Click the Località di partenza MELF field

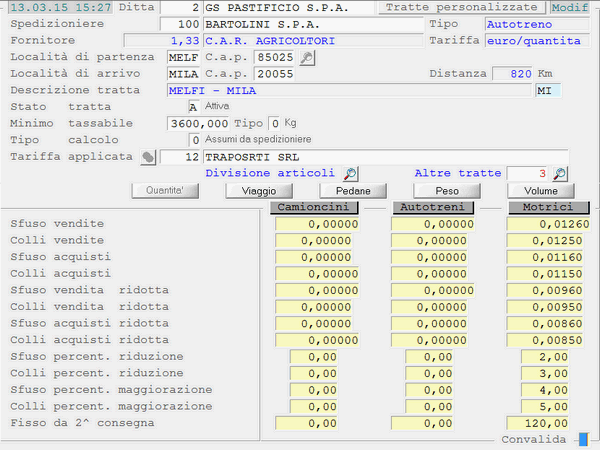pyautogui.click(x=183, y=57)
